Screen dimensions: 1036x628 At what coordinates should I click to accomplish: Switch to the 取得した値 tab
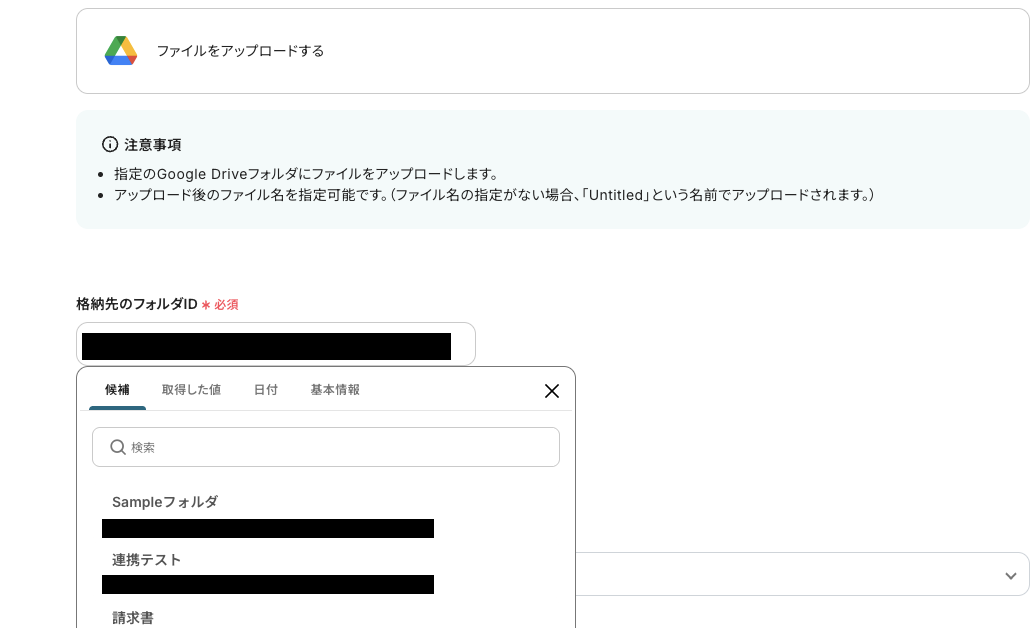click(x=191, y=390)
